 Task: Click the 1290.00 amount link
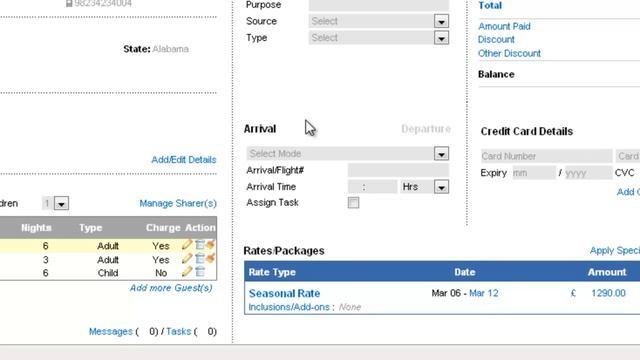pyautogui.click(x=608, y=293)
